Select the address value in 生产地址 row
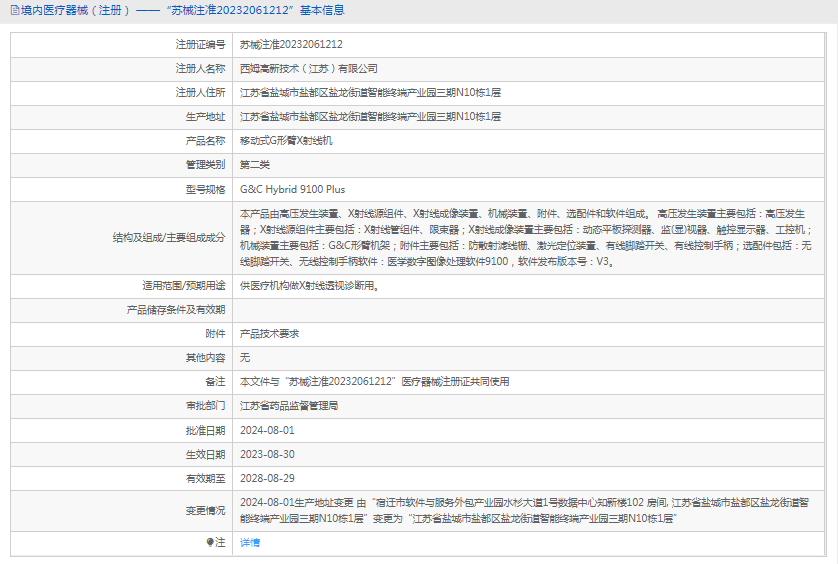This screenshot has height=564, width=838. click(x=370, y=117)
